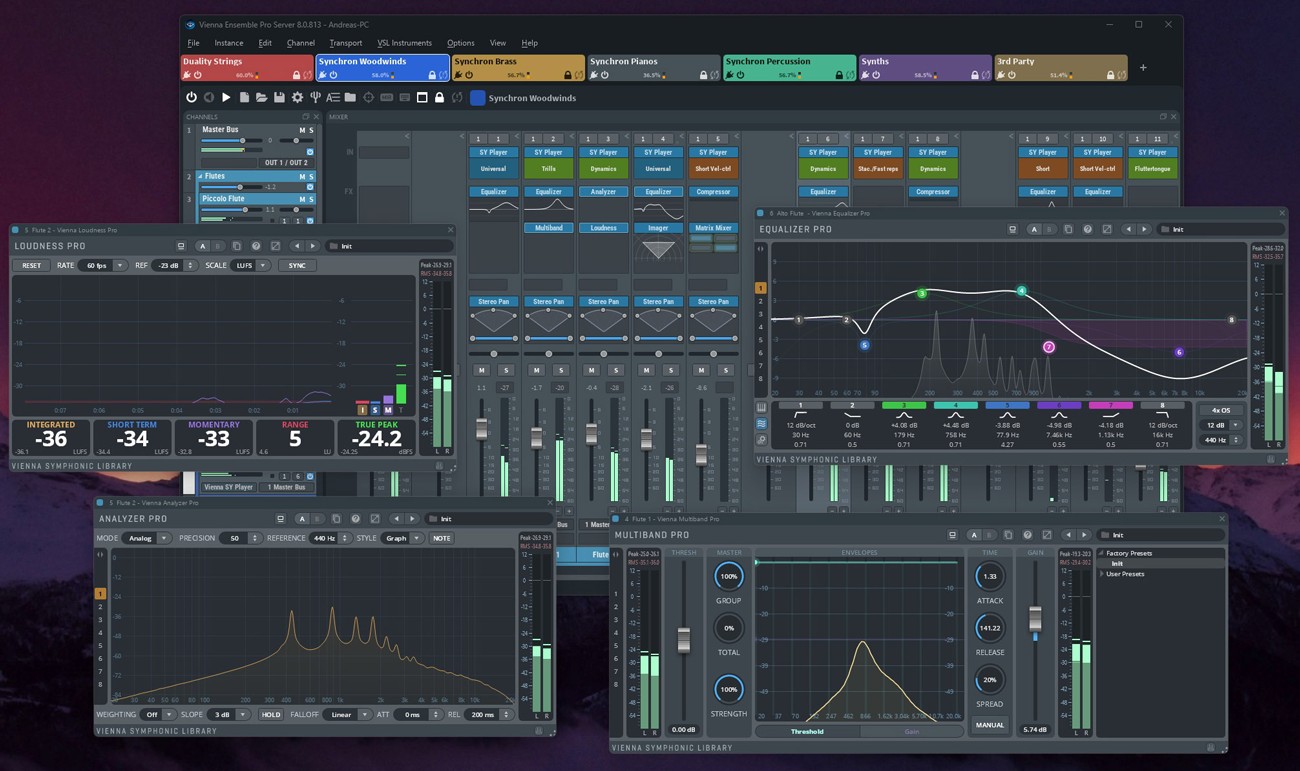1300x771 pixels.
Task: Click the resize window icon in Loudness Pro
Action: [x=276, y=246]
